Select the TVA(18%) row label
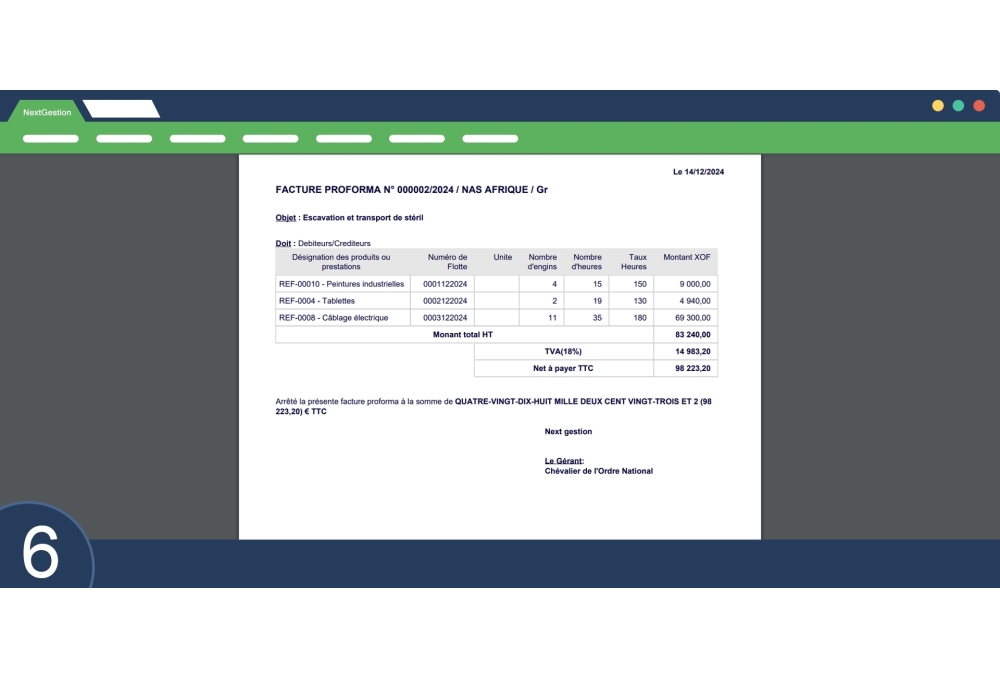The image size is (1000, 679). [x=563, y=352]
